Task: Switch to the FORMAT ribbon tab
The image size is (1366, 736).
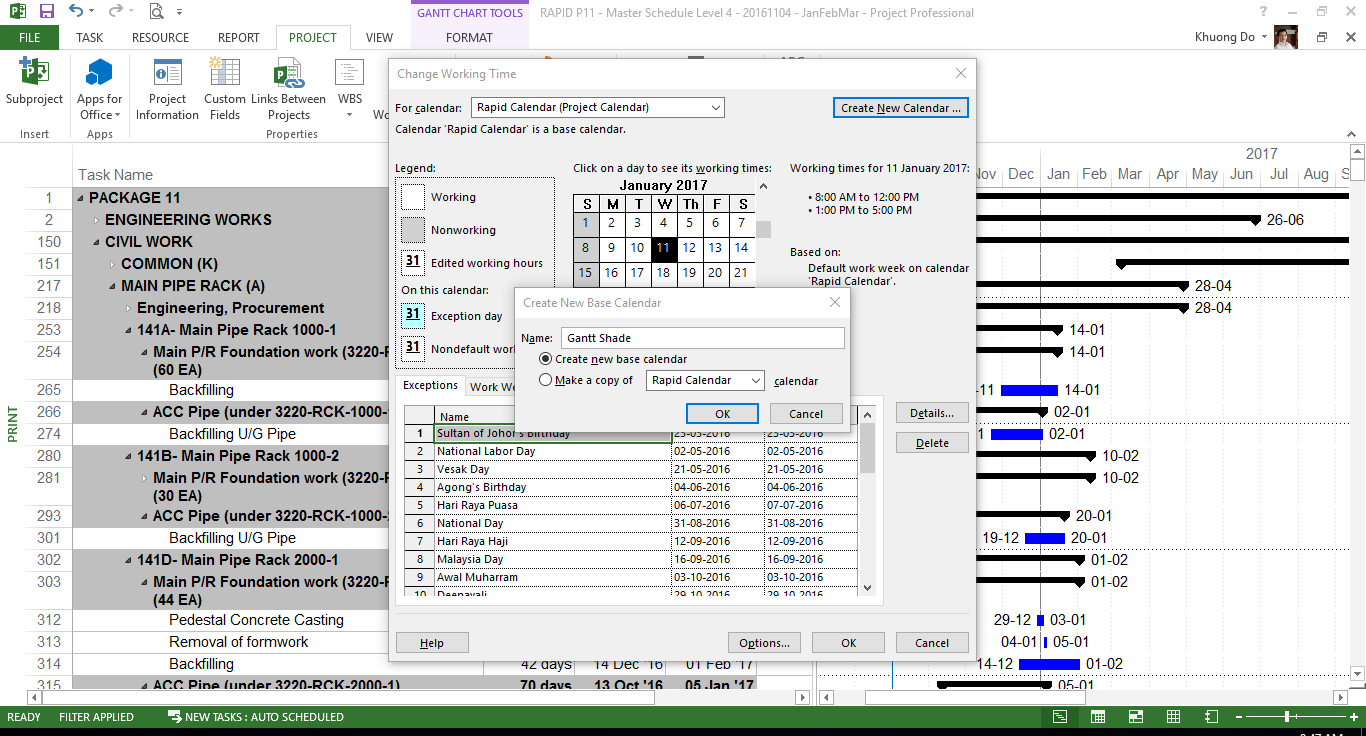Action: (469, 38)
